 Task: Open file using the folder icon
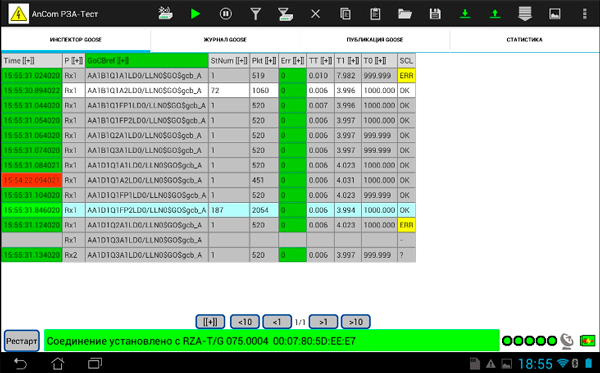404,14
